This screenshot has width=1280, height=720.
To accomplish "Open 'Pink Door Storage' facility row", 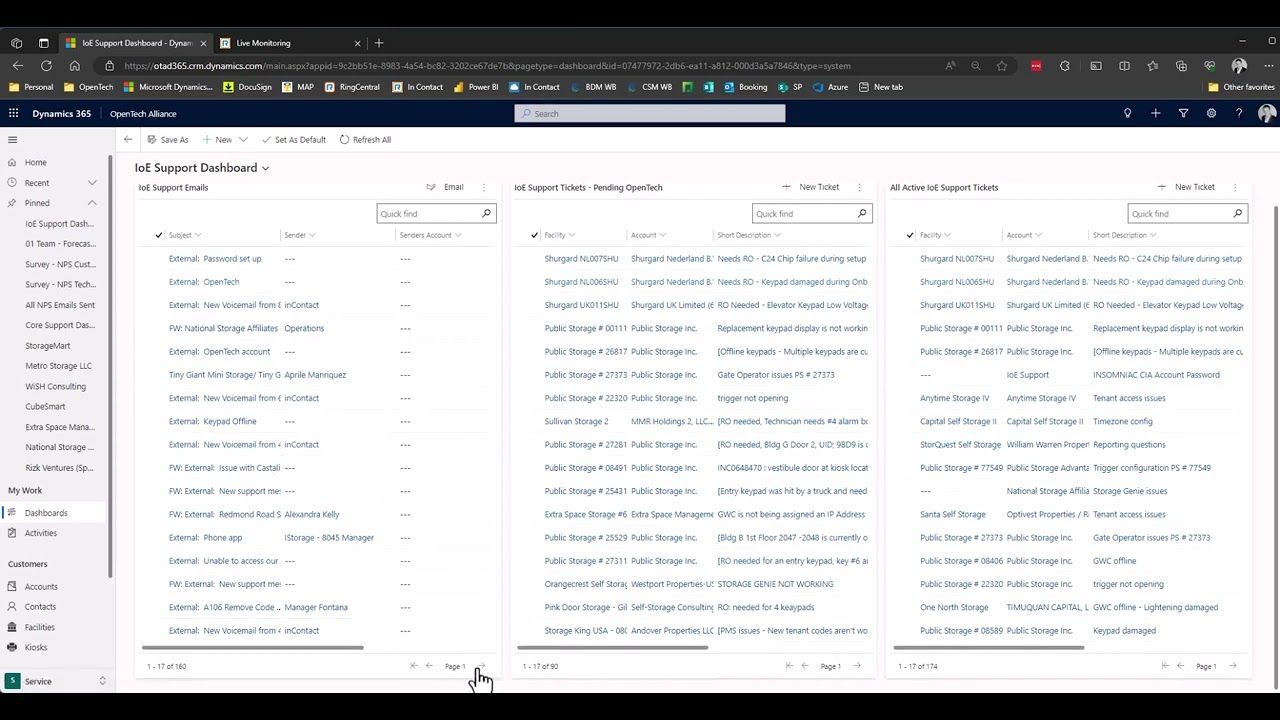I will [x=585, y=607].
